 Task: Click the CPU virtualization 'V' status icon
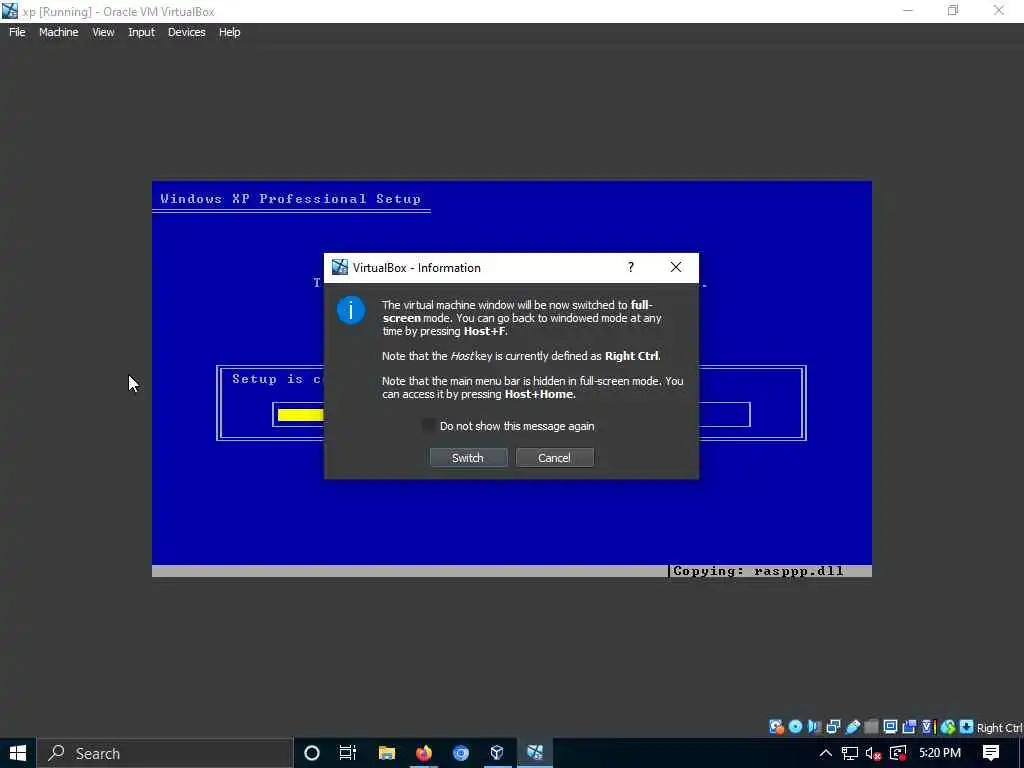pyautogui.click(x=929, y=727)
